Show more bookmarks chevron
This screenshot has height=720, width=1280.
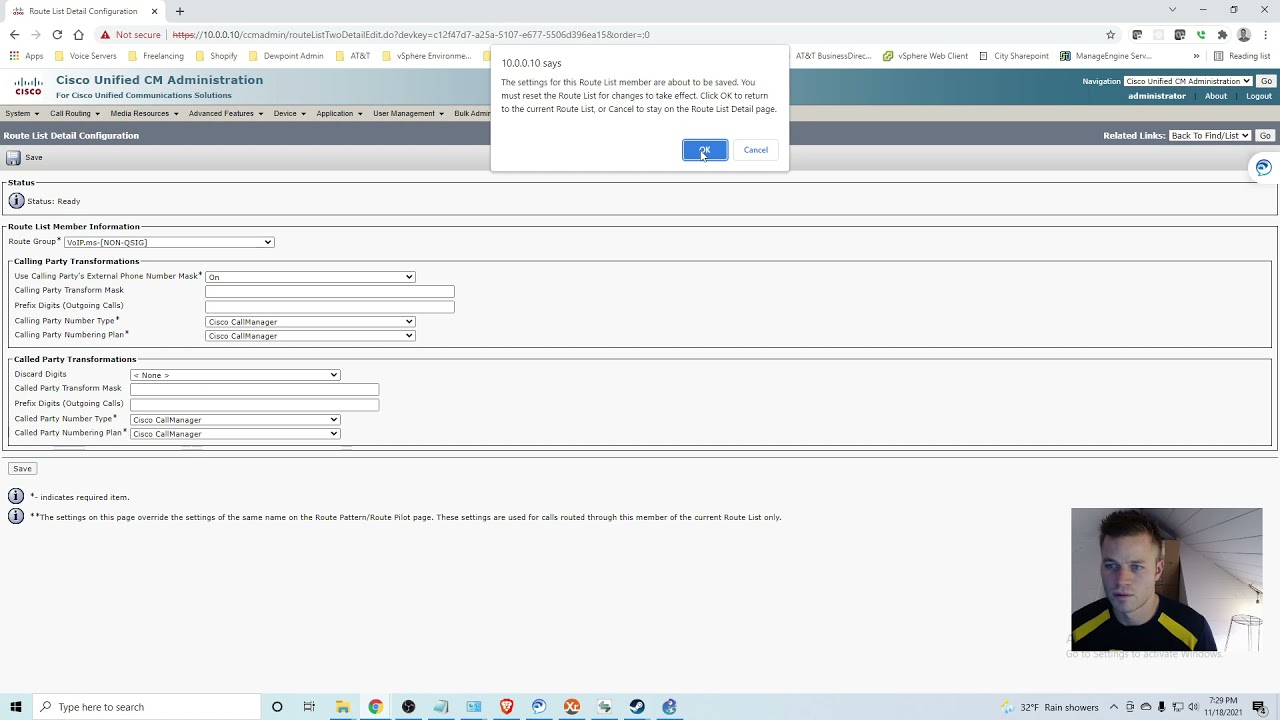[x=1196, y=56]
